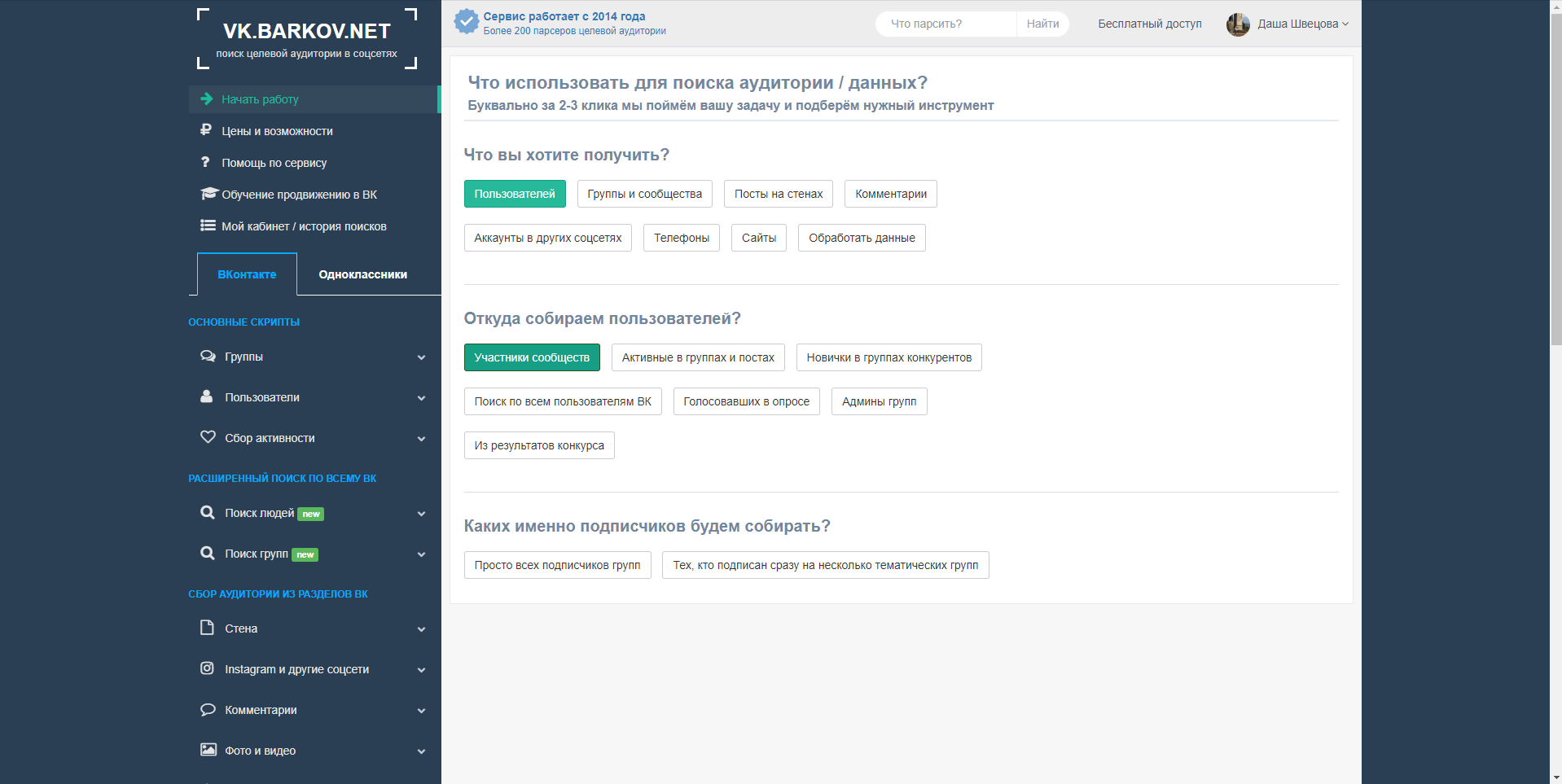The image size is (1562, 784).
Task: Click the magnifier icon for Поиск групп
Action: tap(208, 553)
